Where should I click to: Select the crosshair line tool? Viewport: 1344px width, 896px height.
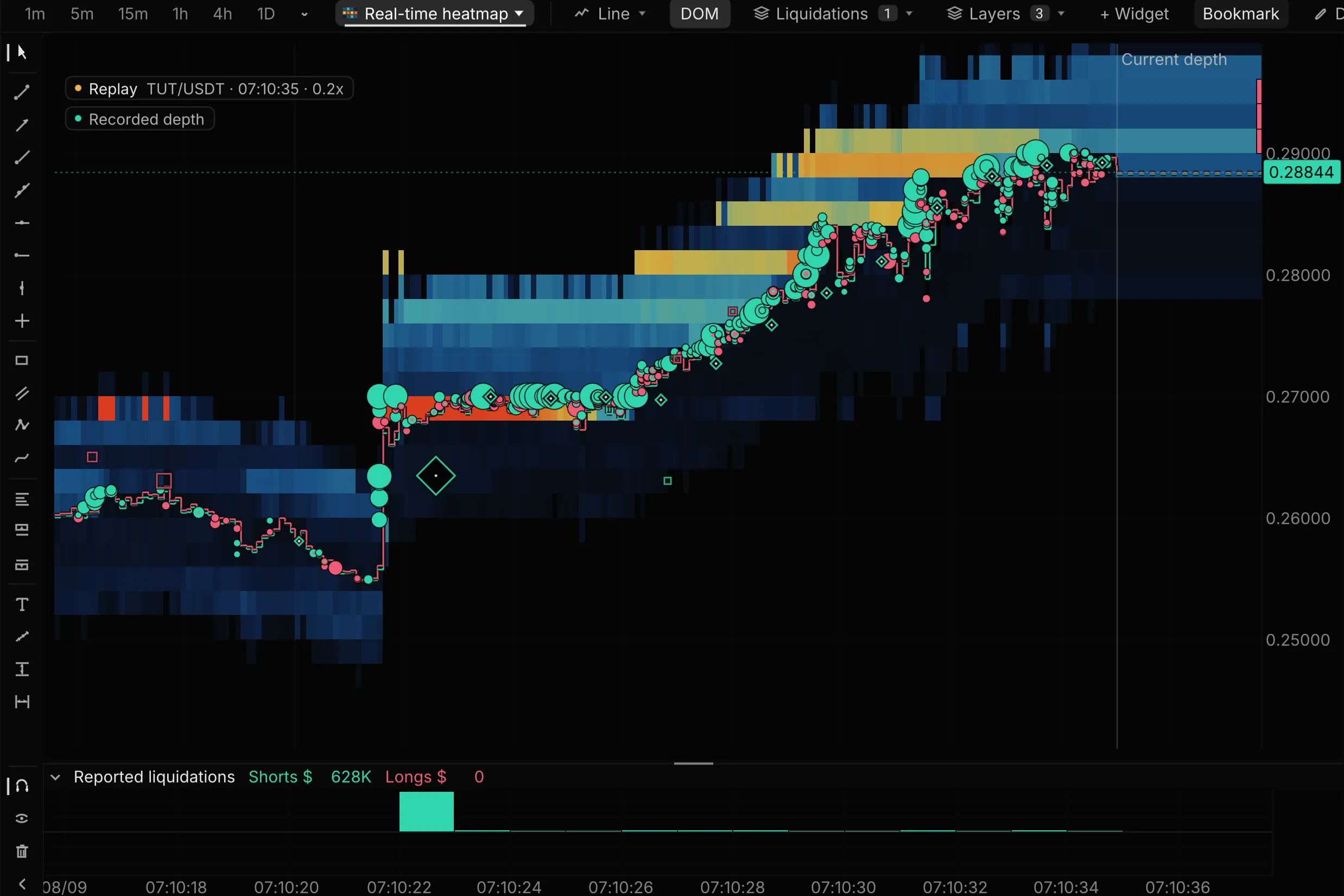click(22, 321)
